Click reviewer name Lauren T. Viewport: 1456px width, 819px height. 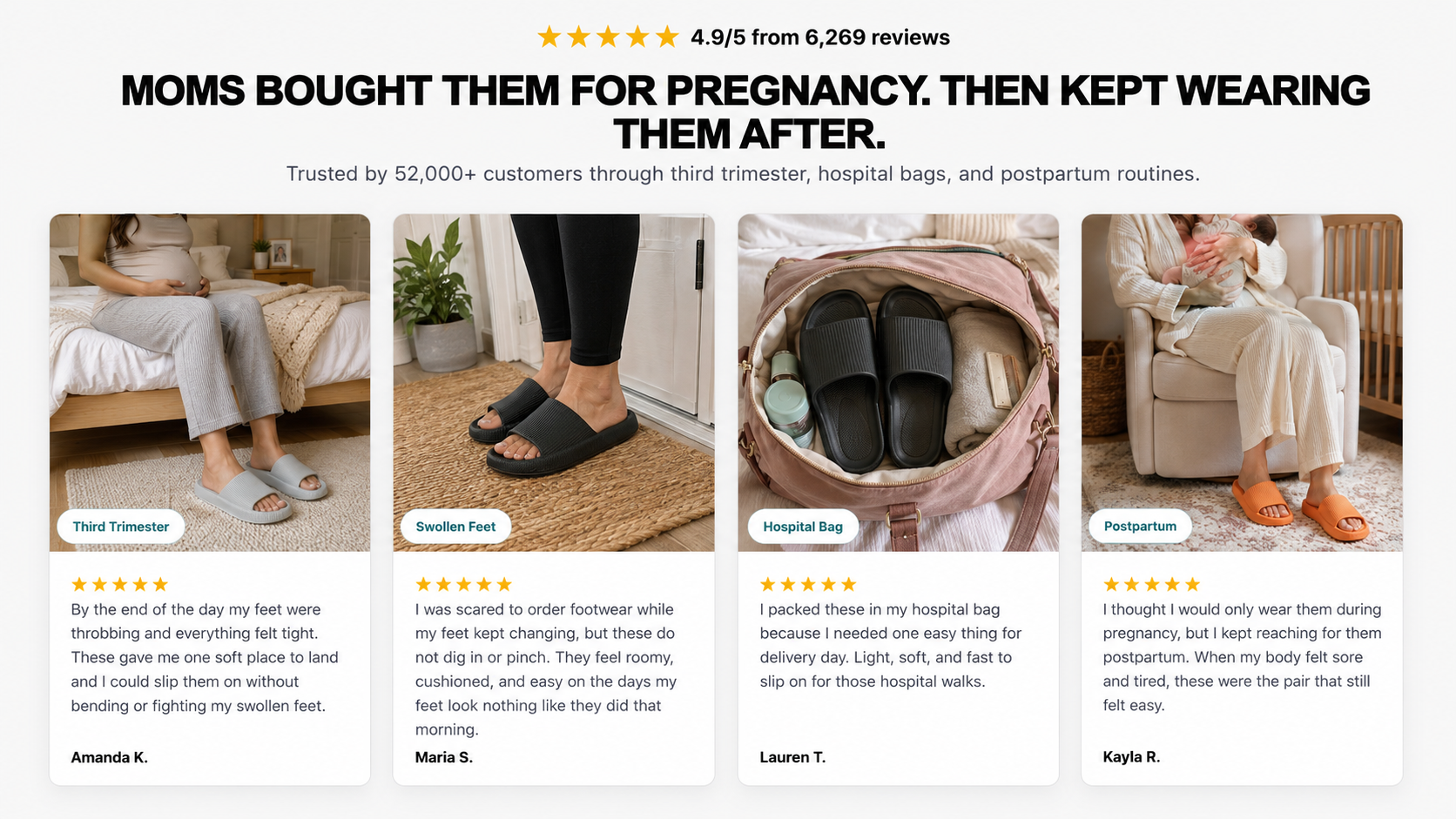click(x=792, y=757)
